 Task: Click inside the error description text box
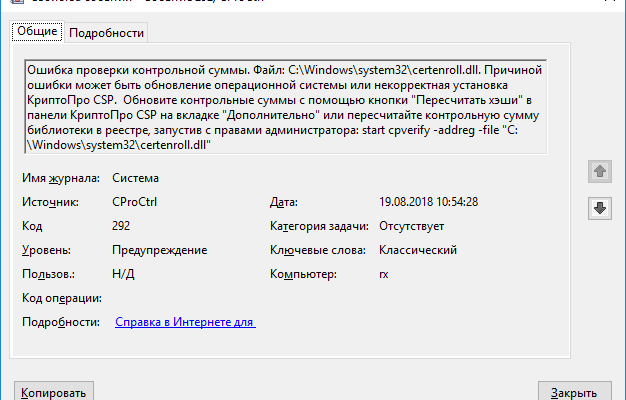pos(285,107)
